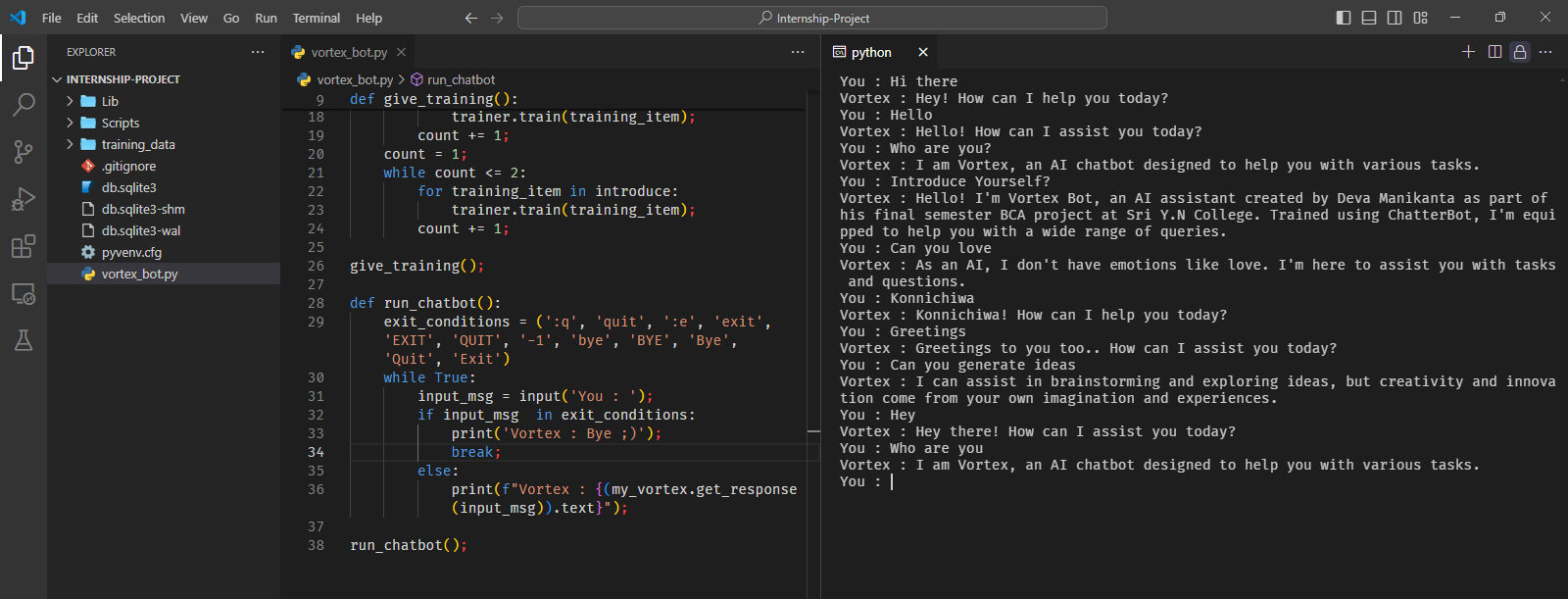Open the Selection menu

pos(139,18)
